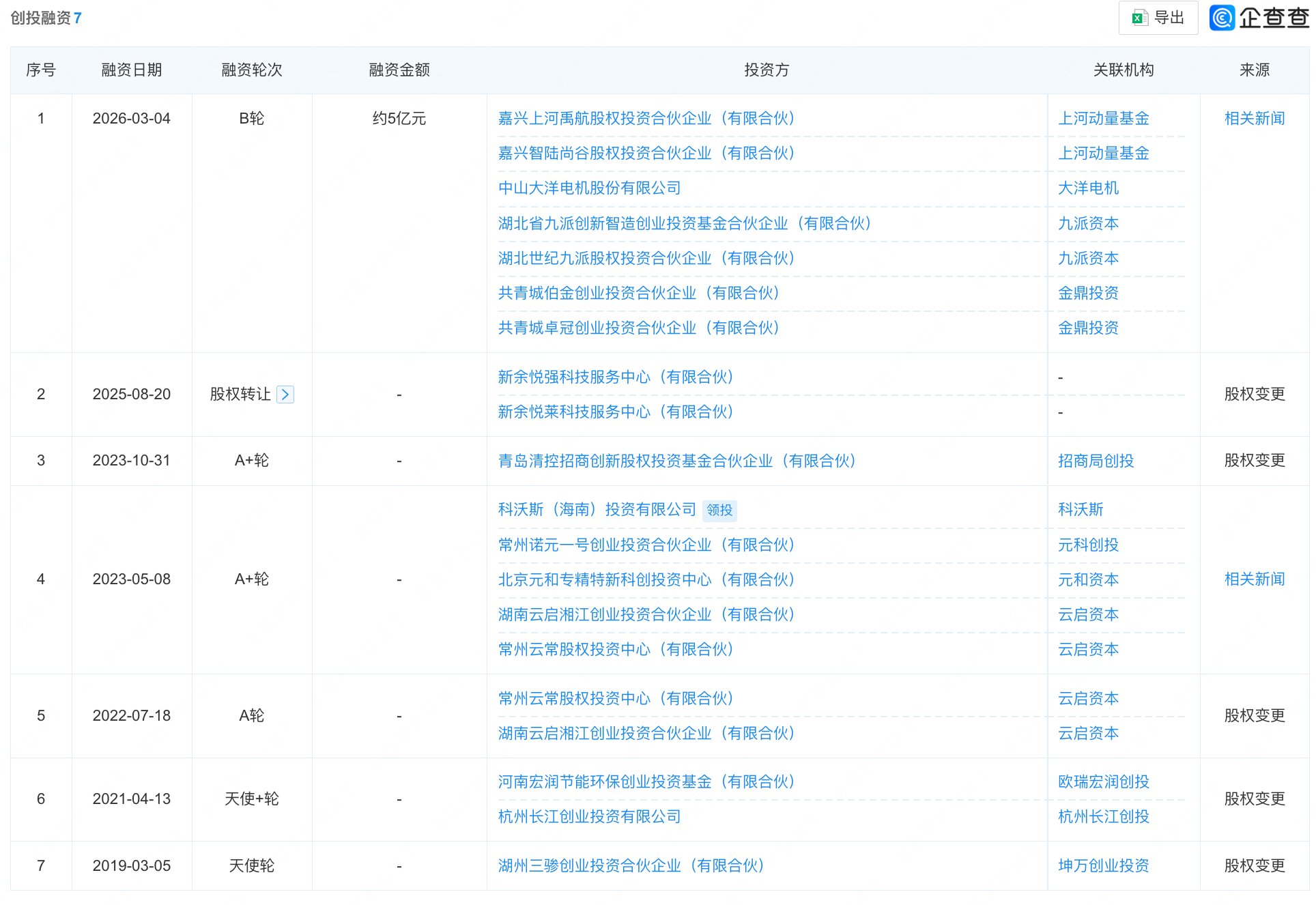Viewport: 1316px width, 905px height.
Task: Select the 2025-08-20 date cell
Action: tap(132, 394)
